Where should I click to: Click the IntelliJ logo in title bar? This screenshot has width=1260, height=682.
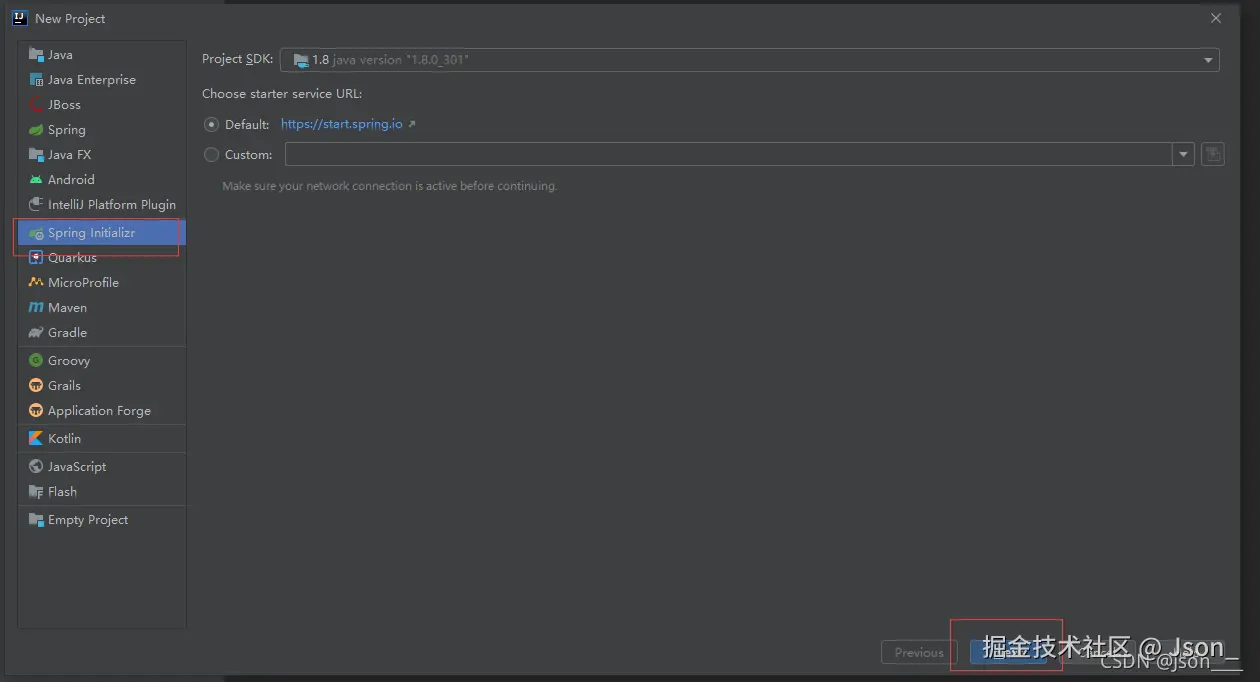tap(19, 18)
